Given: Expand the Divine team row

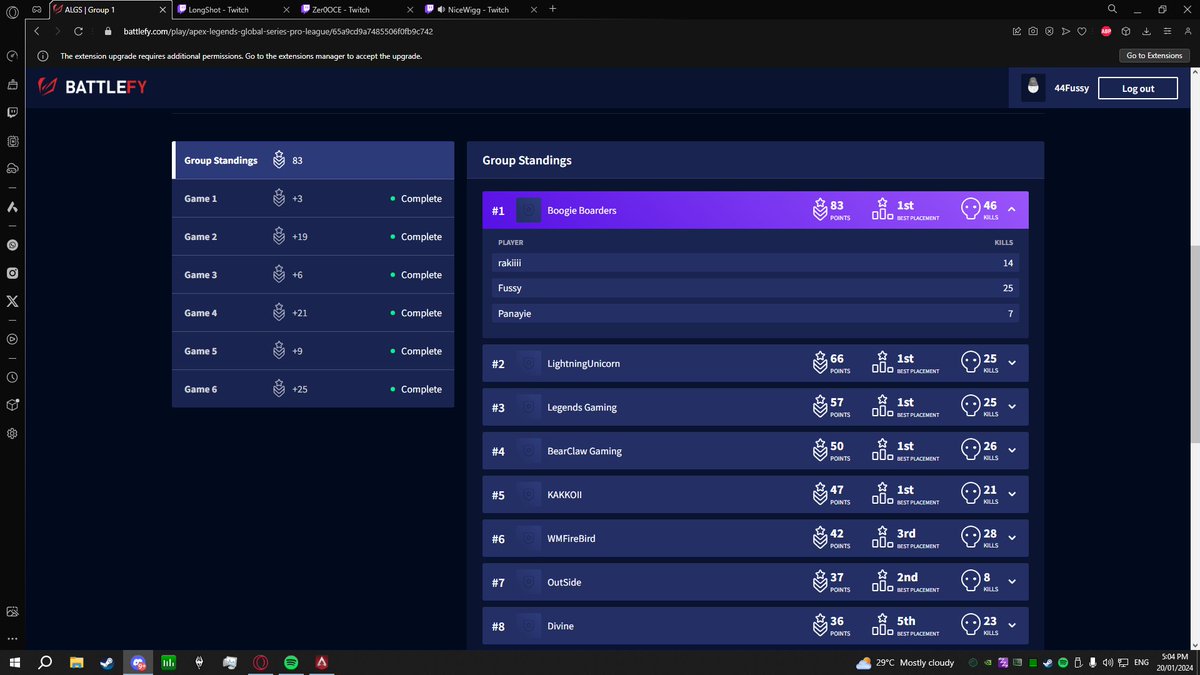Looking at the screenshot, I should click(1011, 626).
